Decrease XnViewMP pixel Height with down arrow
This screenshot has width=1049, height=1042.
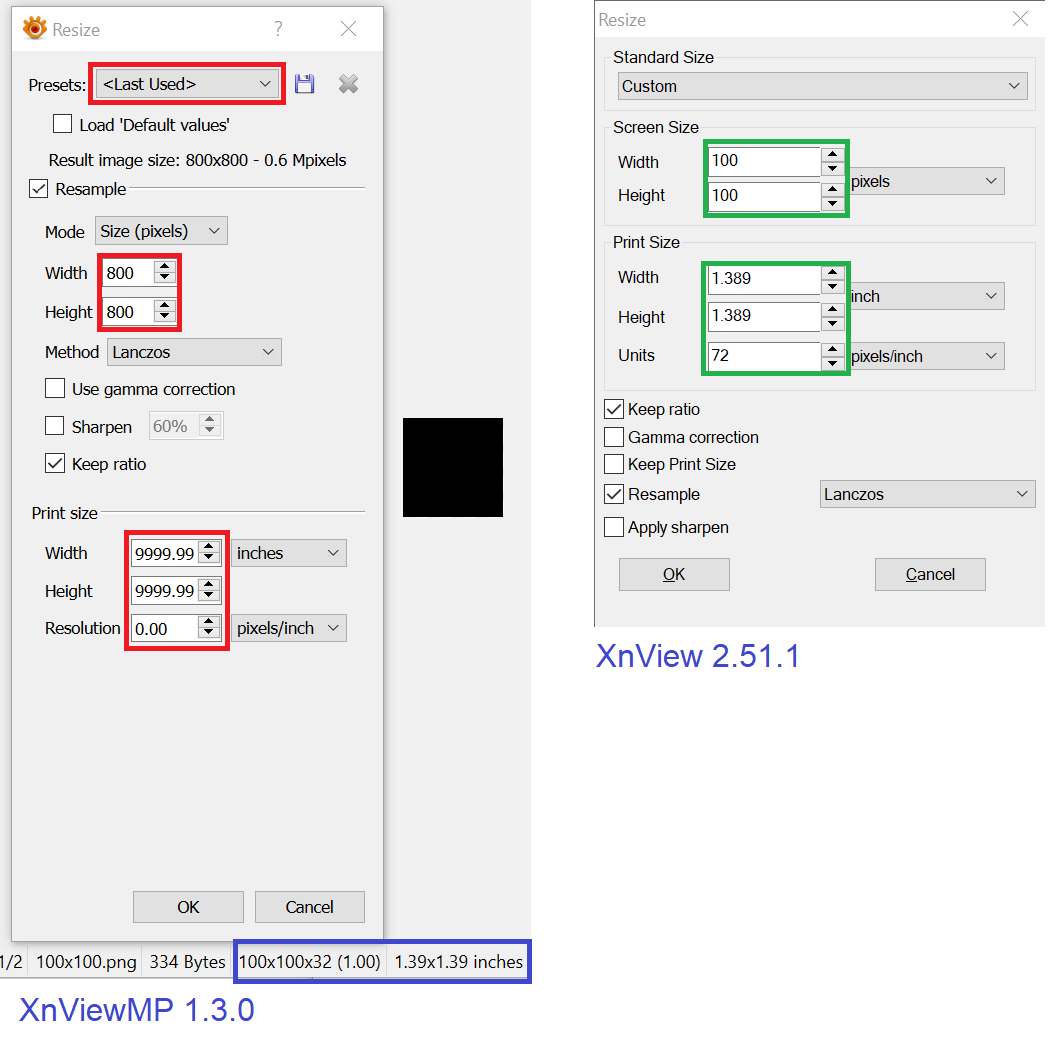[x=165, y=318]
